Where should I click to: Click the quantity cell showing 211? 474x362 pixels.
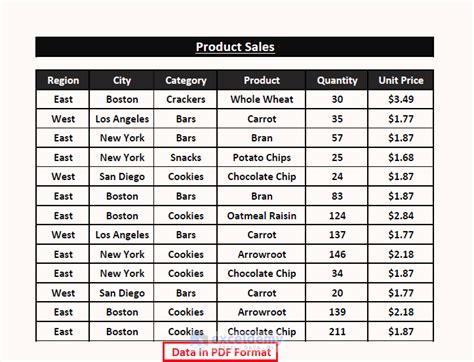tap(337, 332)
